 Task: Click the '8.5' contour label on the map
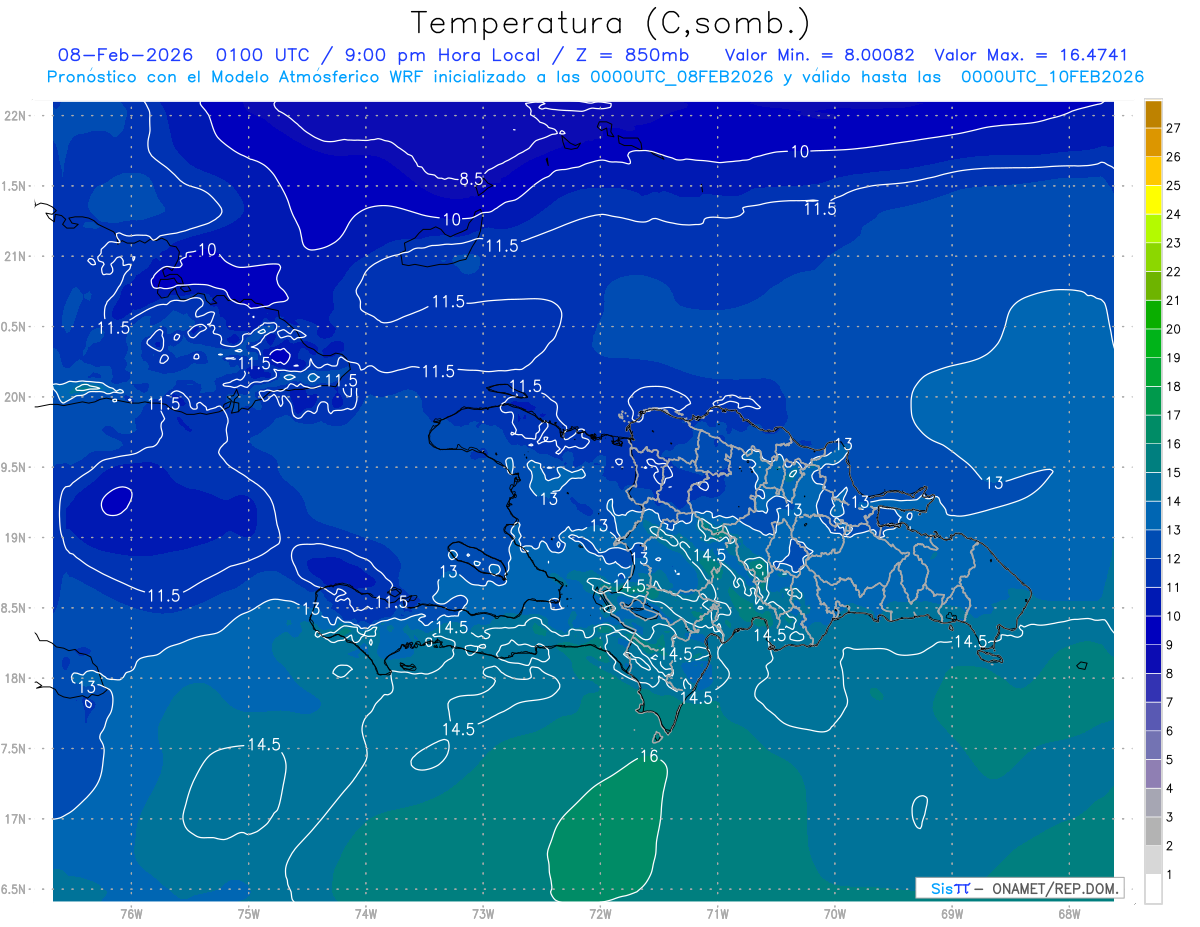pyautogui.click(x=471, y=179)
